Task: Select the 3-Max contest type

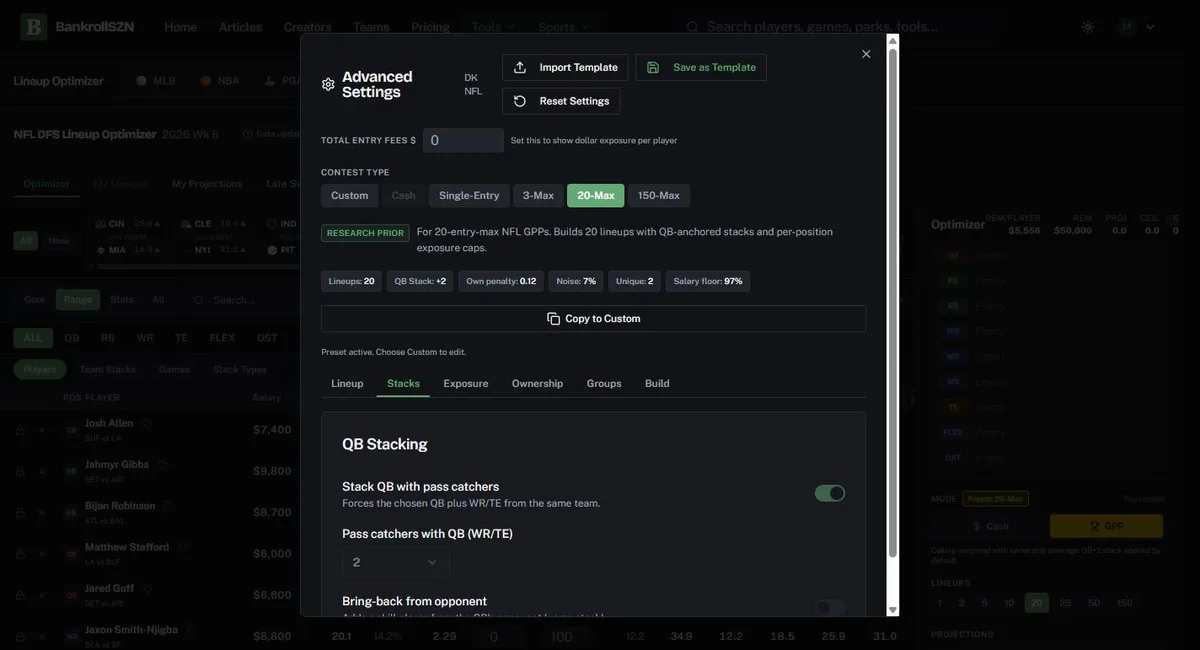Action: point(538,196)
